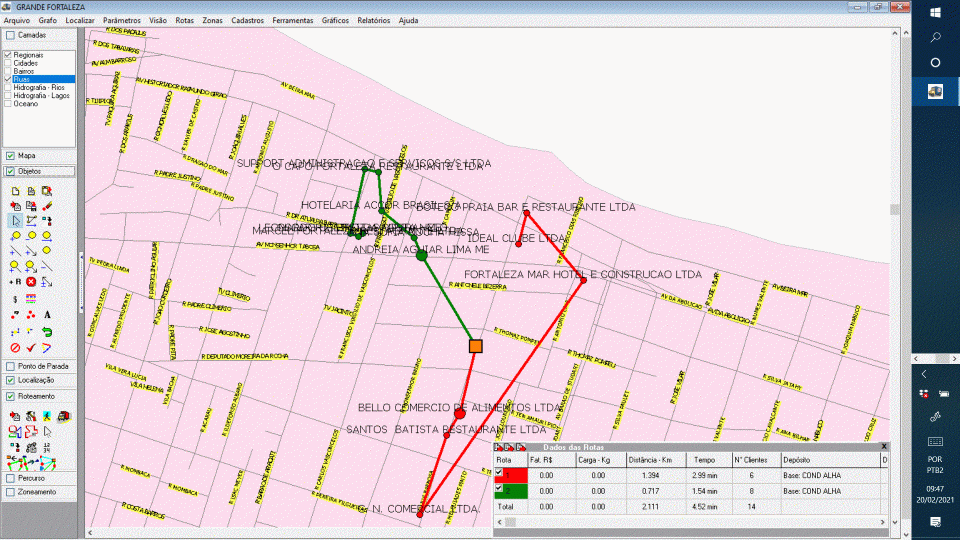The width and height of the screenshot is (960, 540).
Task: Open the Ferramentas menu
Action: 293,20
